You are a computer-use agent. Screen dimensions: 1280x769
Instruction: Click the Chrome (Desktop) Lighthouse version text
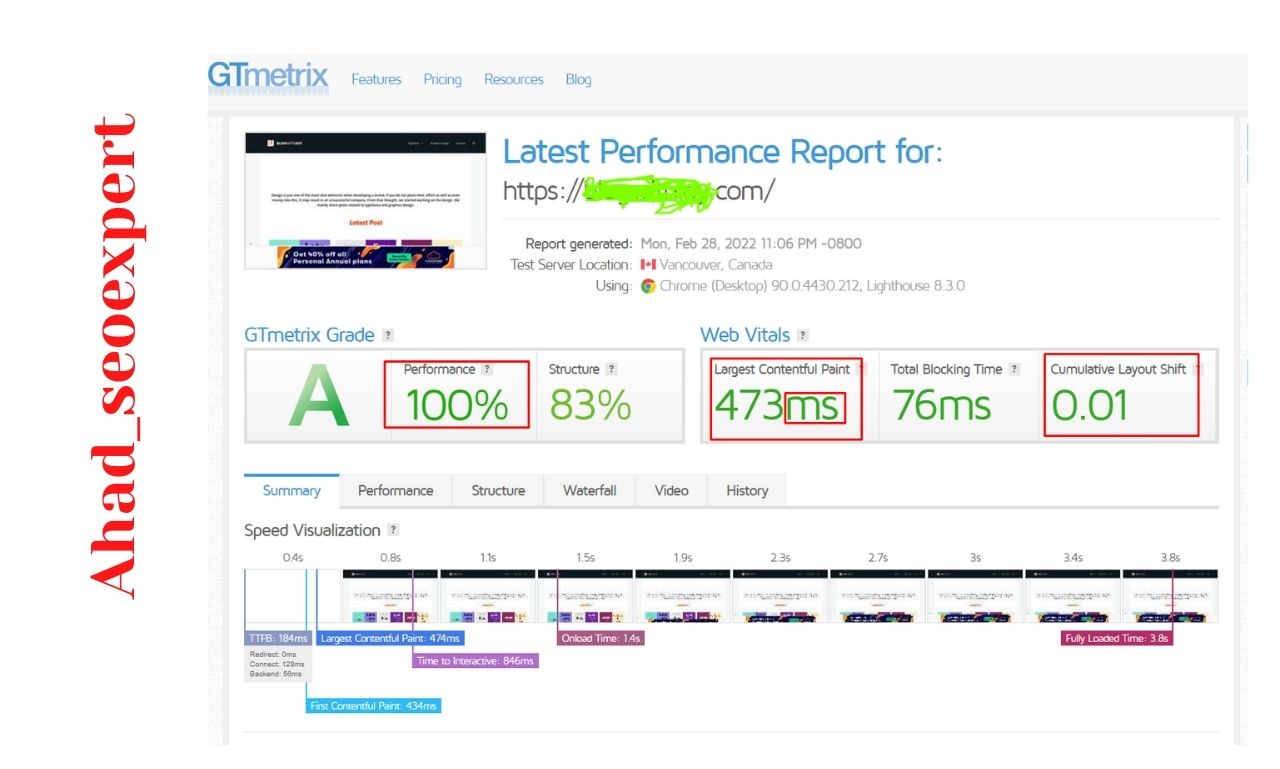[x=812, y=286]
